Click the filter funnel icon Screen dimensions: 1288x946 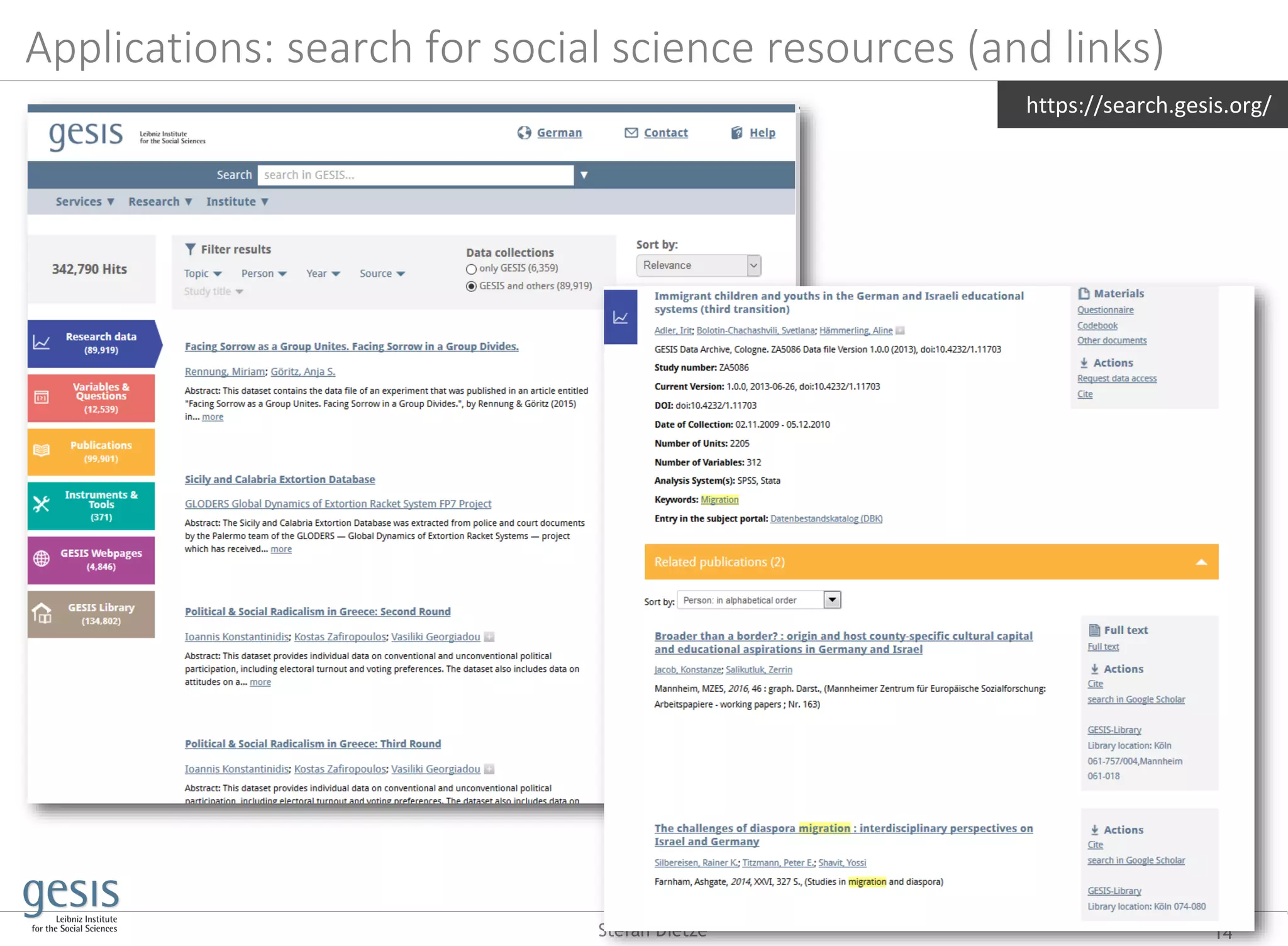click(x=190, y=249)
